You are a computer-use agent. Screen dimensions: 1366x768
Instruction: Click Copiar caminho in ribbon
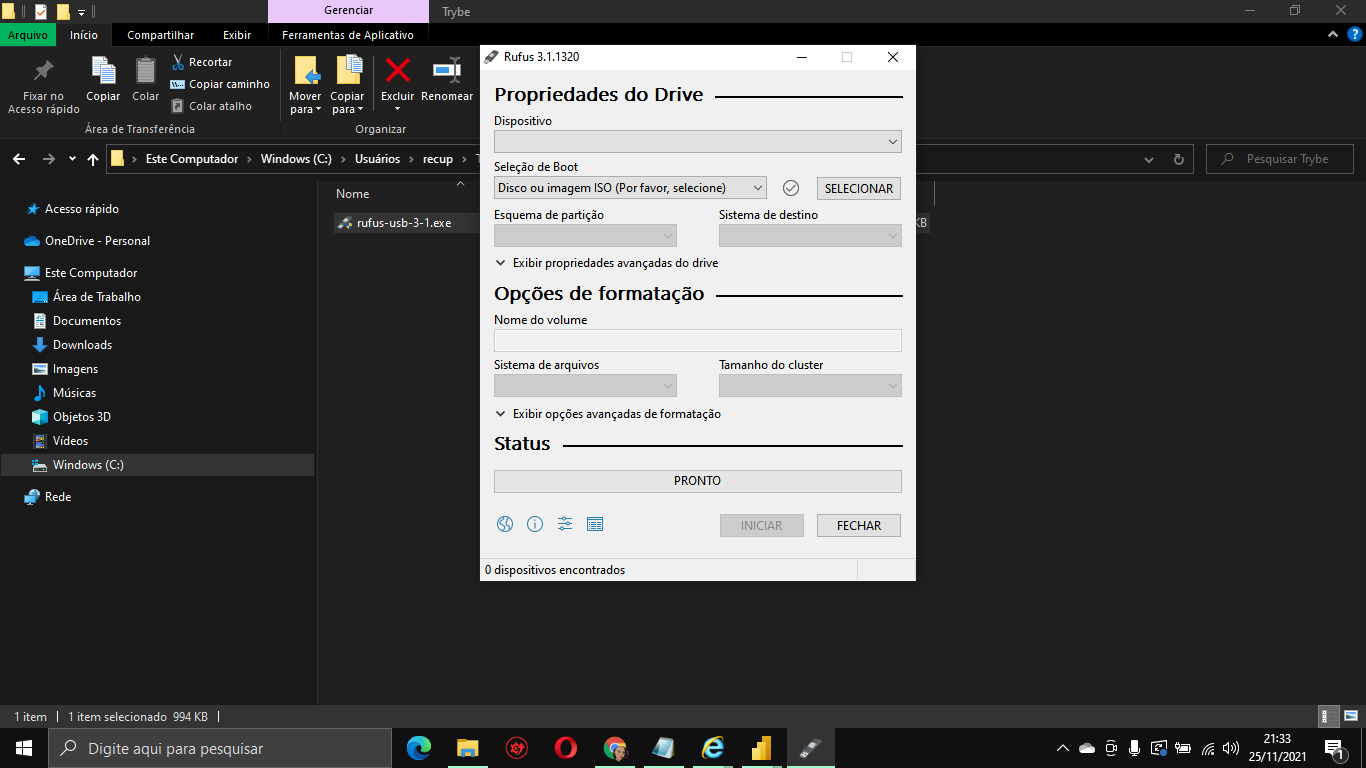(x=220, y=84)
